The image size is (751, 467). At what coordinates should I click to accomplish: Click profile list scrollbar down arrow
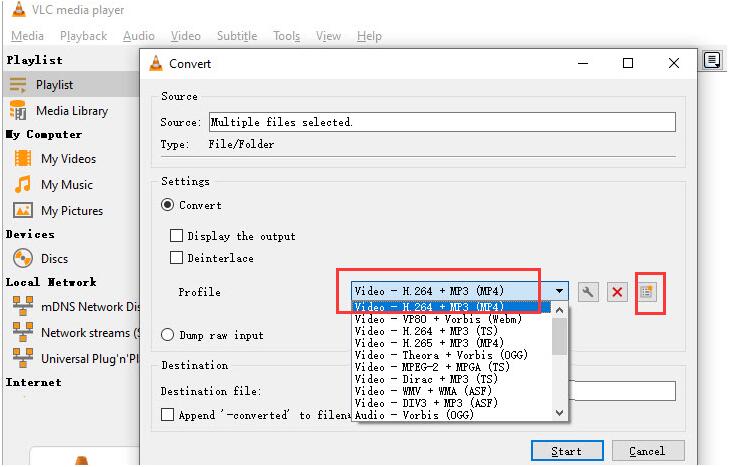559,412
